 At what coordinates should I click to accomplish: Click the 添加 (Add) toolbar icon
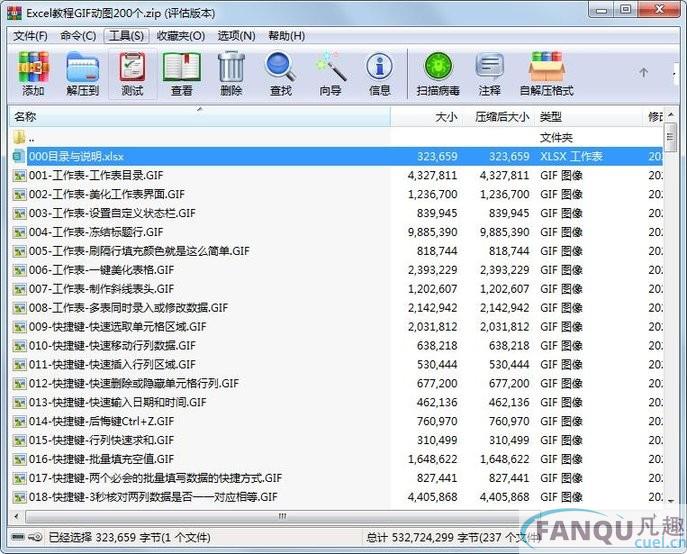point(33,67)
